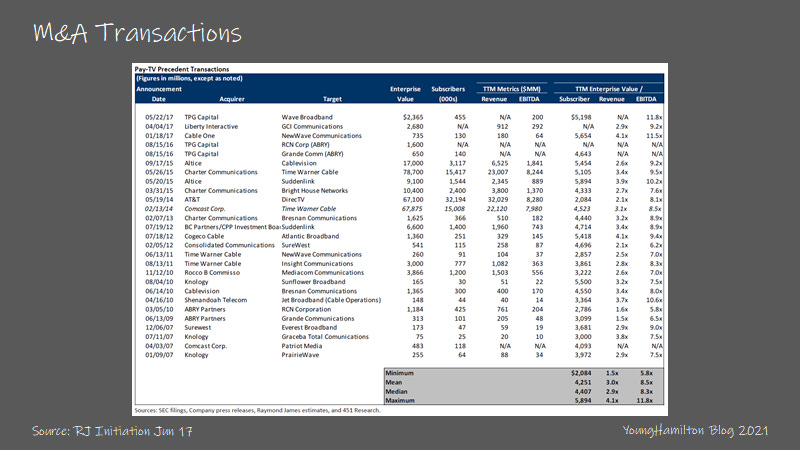Select the 'Minimum' summary row label
Screen dimensions: 800x450
coord(399,373)
